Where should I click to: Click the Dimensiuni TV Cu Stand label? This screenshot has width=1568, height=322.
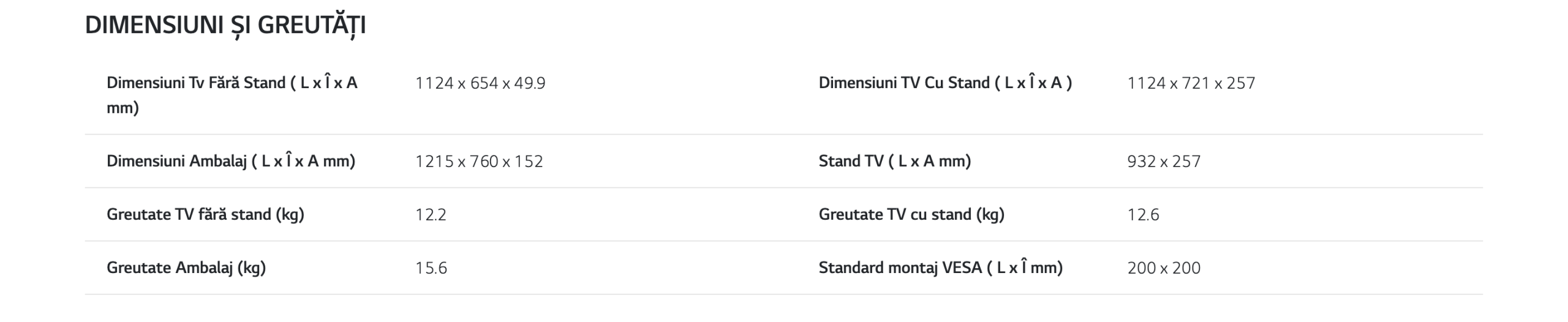944,83
